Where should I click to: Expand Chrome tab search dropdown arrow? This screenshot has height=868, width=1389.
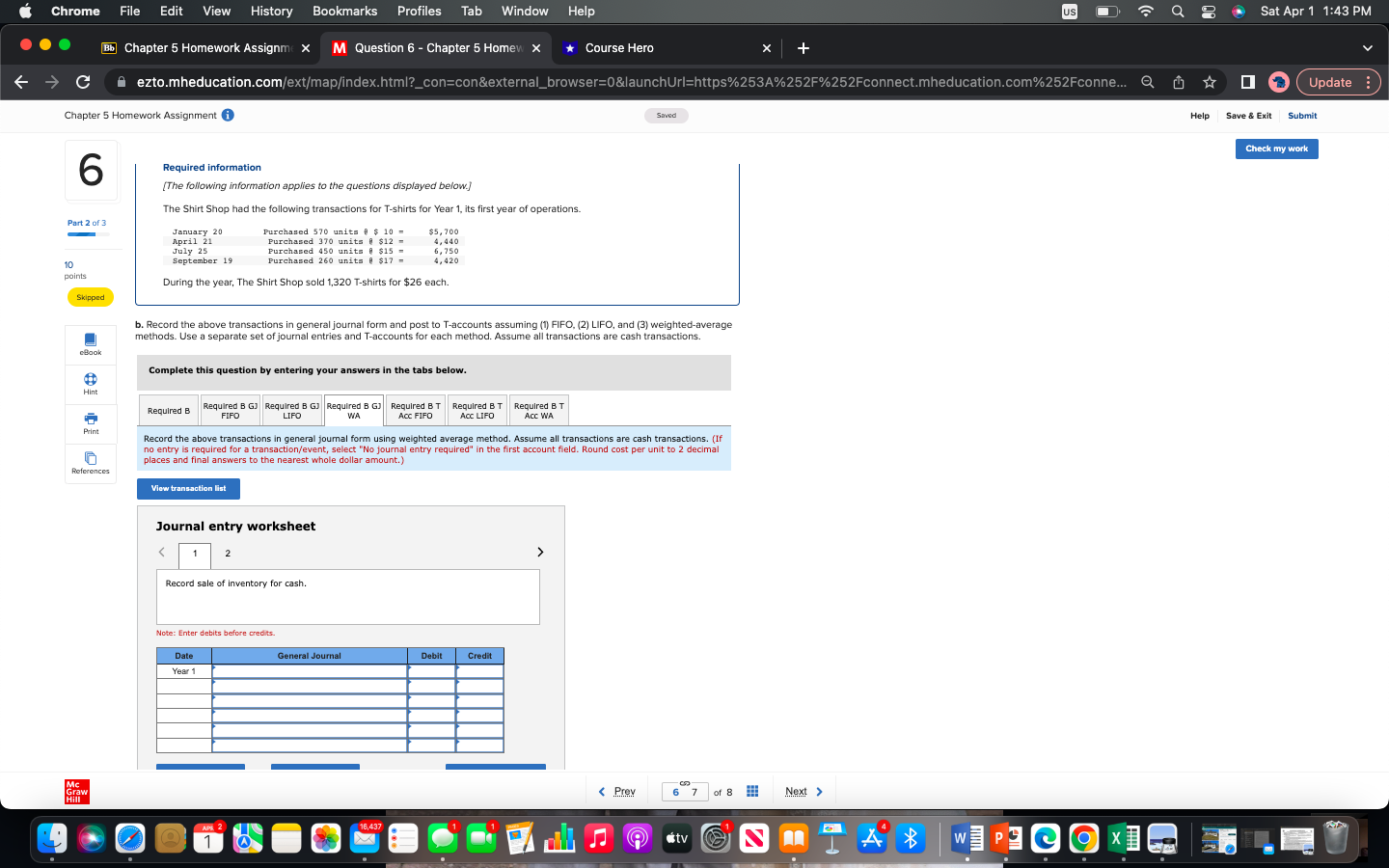1367,48
